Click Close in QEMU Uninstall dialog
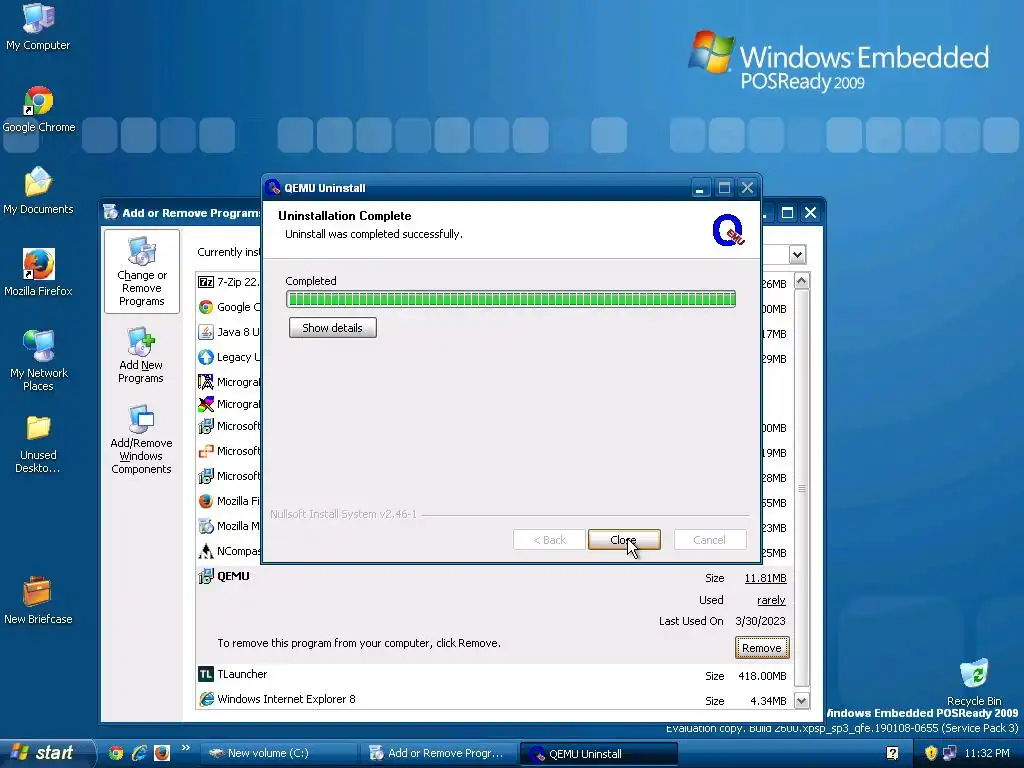The height and width of the screenshot is (768, 1024). pyautogui.click(x=624, y=539)
